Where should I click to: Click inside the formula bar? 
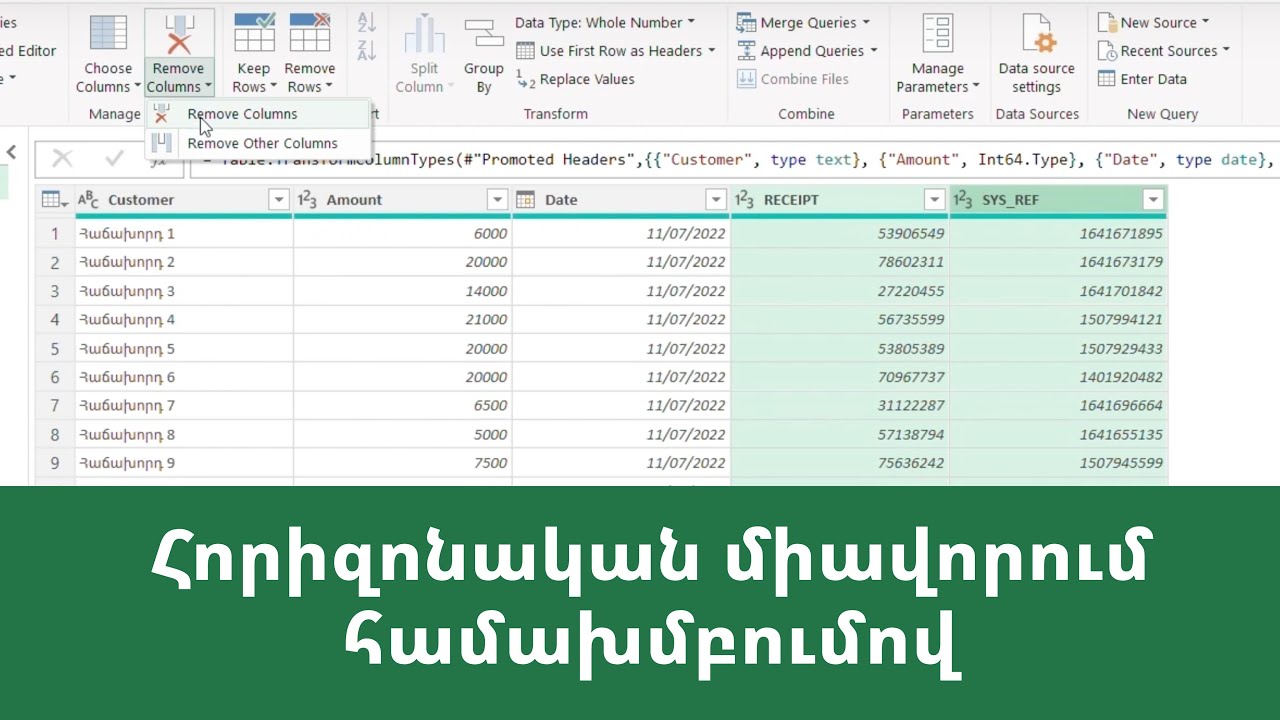[x=733, y=159]
